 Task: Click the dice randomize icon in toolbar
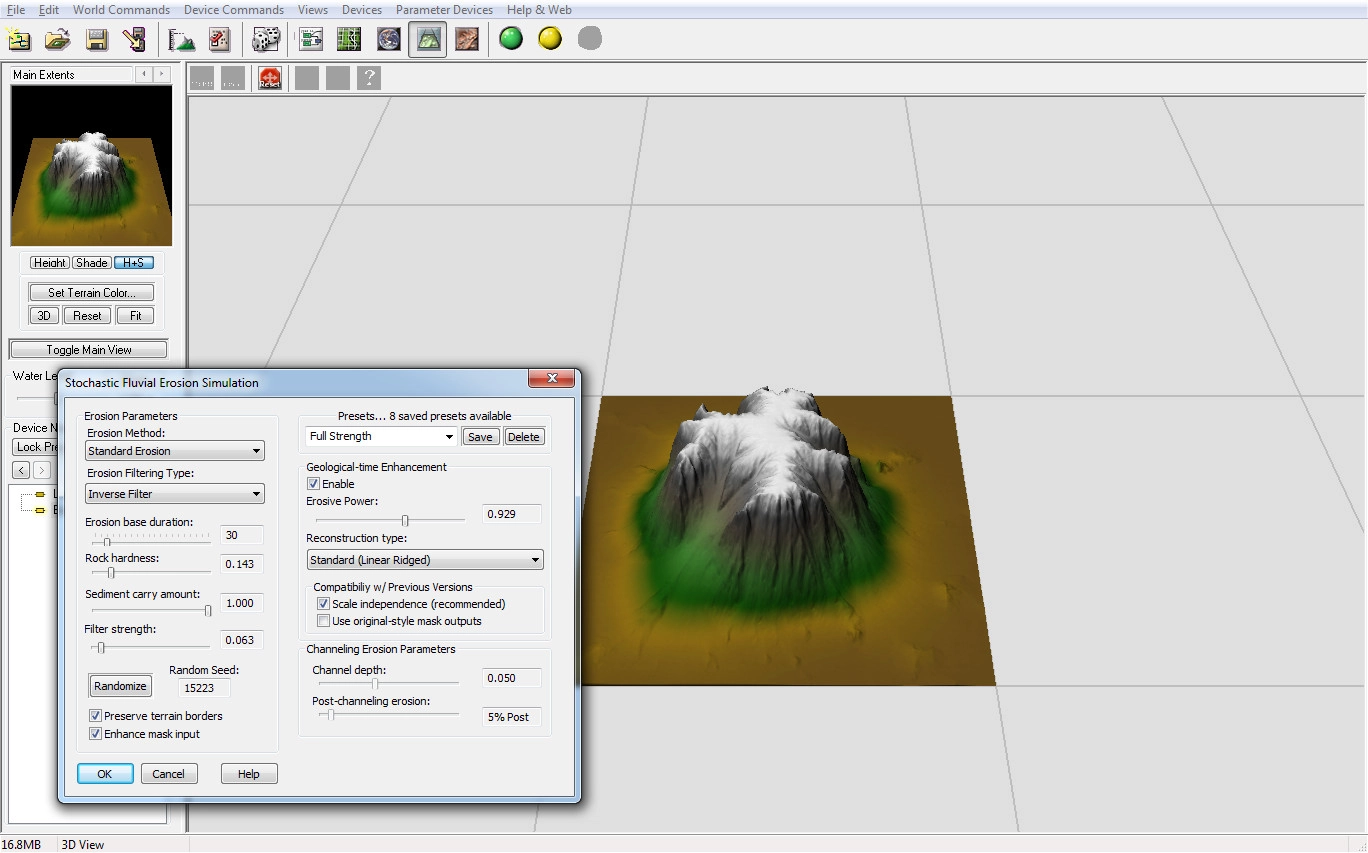(265, 39)
